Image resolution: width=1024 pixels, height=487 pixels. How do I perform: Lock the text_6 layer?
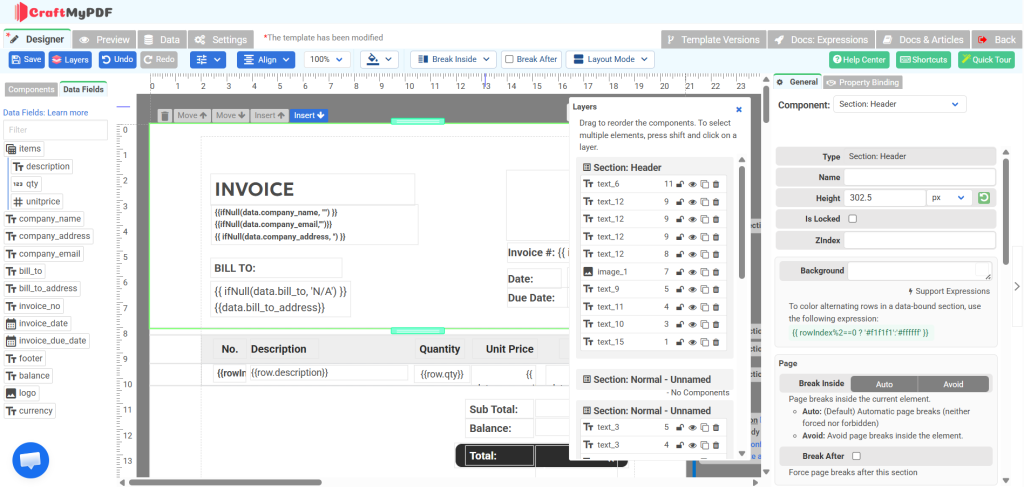click(x=679, y=184)
